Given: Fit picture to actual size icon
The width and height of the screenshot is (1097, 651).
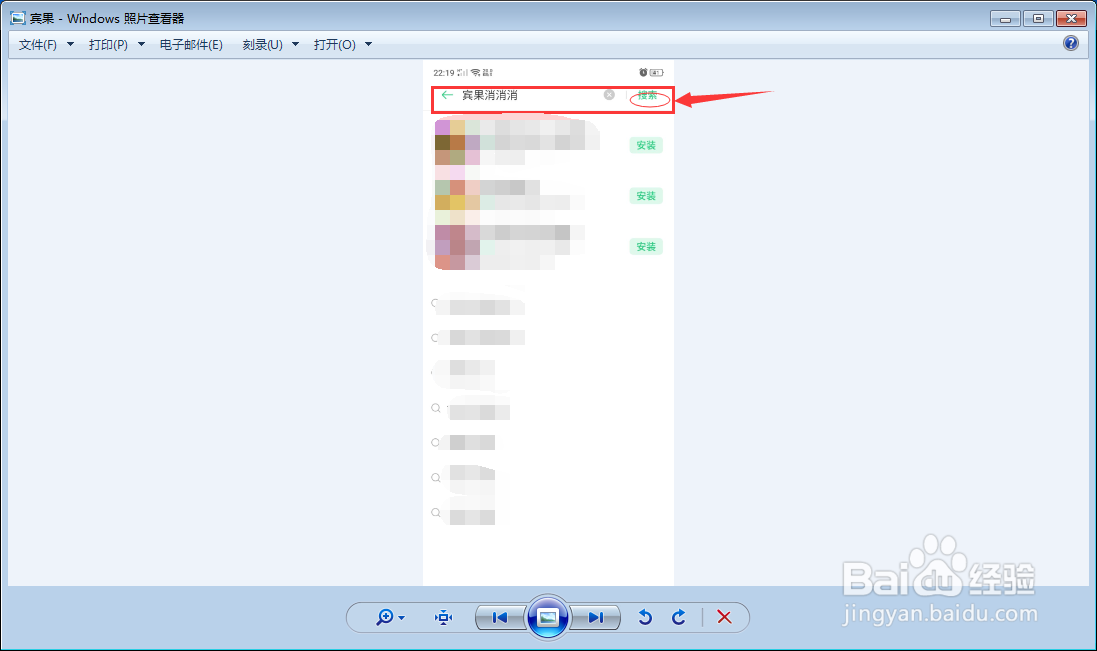Looking at the screenshot, I should [x=444, y=617].
